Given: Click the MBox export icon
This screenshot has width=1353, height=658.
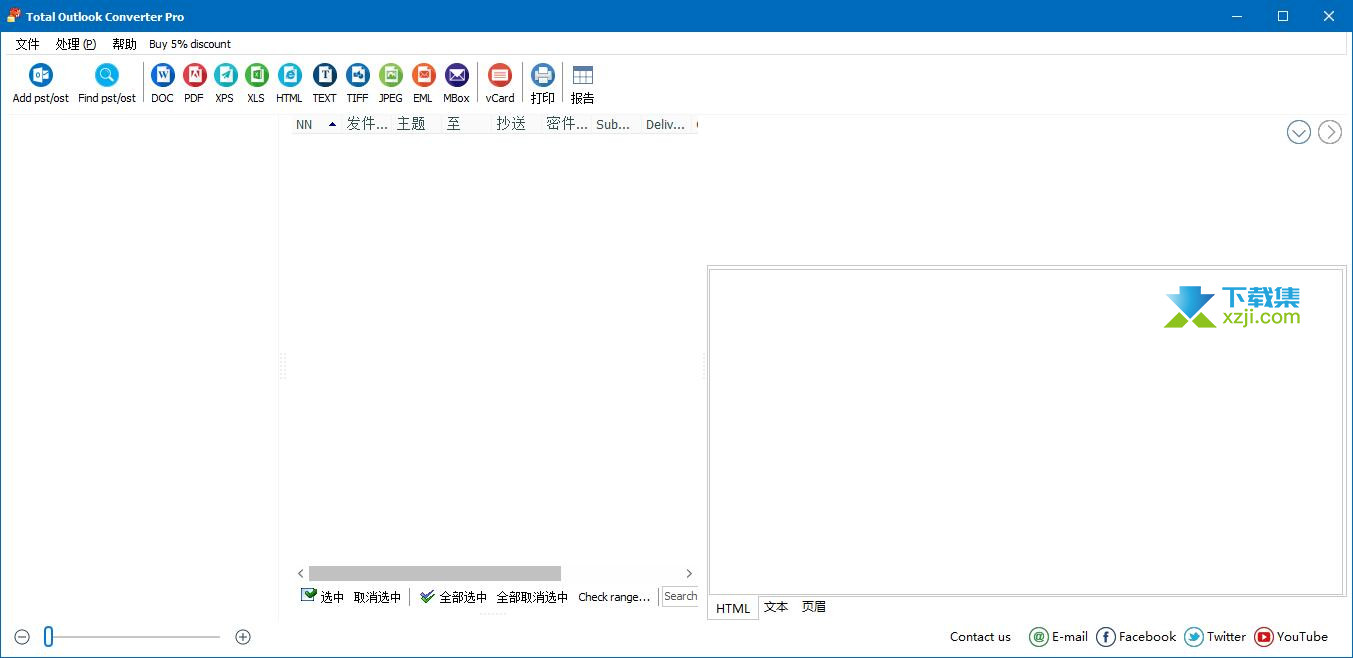Looking at the screenshot, I should (x=456, y=83).
